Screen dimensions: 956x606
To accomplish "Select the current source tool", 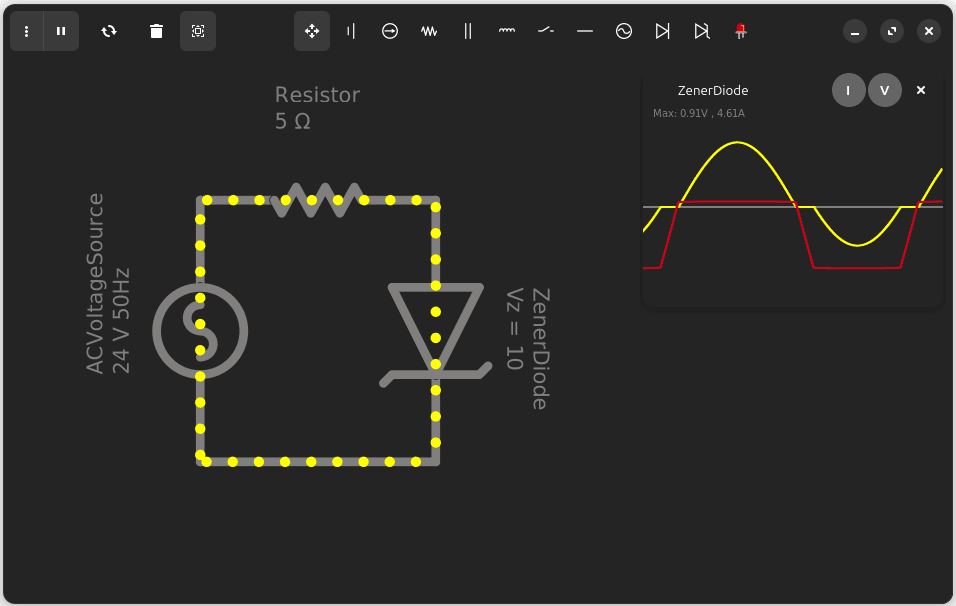I will 389,31.
